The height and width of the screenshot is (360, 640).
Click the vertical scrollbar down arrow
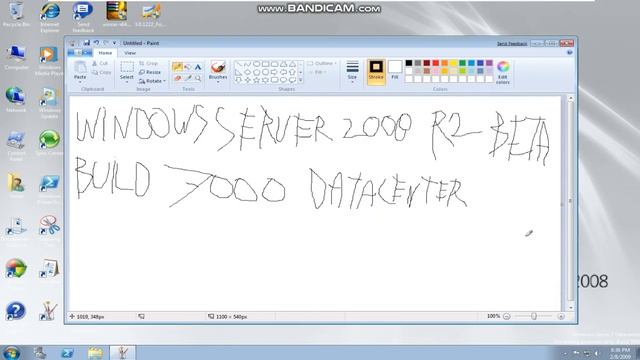(x=570, y=308)
